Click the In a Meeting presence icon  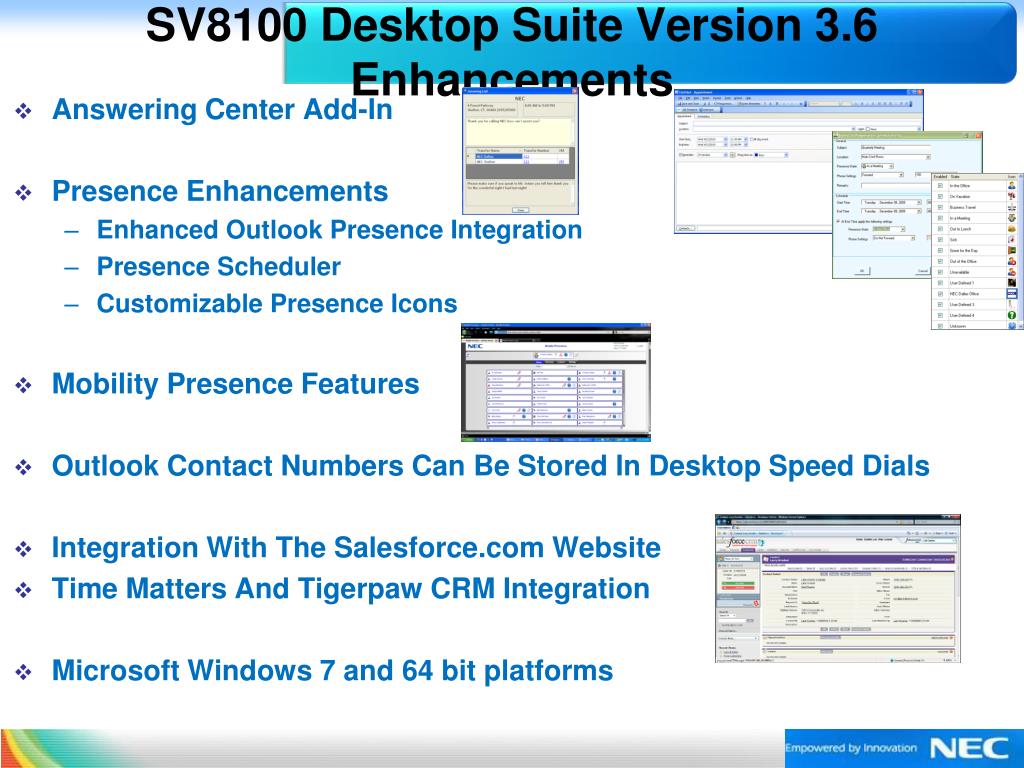(1012, 218)
